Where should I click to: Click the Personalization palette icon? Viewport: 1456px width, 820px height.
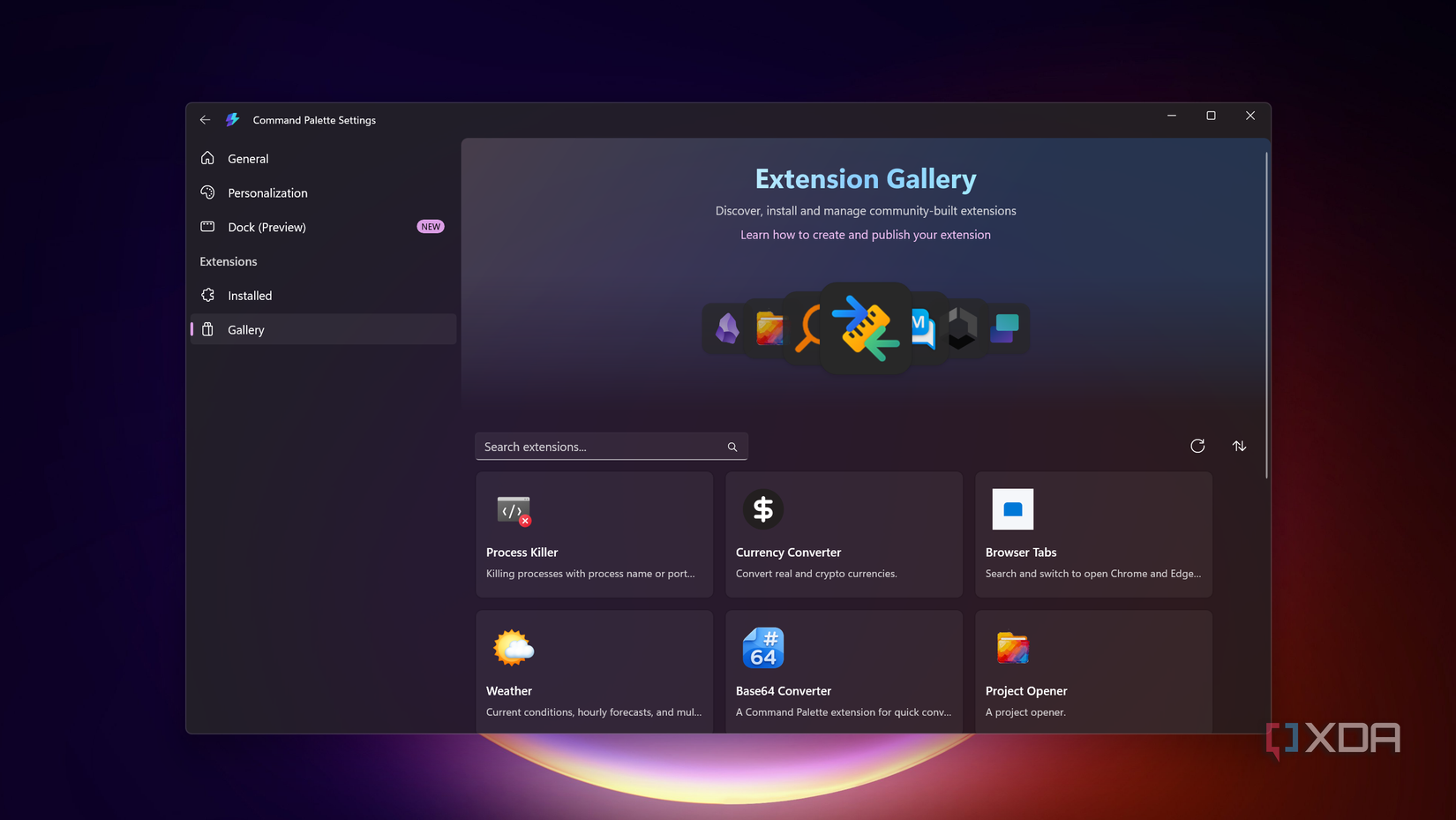pyautogui.click(x=207, y=192)
